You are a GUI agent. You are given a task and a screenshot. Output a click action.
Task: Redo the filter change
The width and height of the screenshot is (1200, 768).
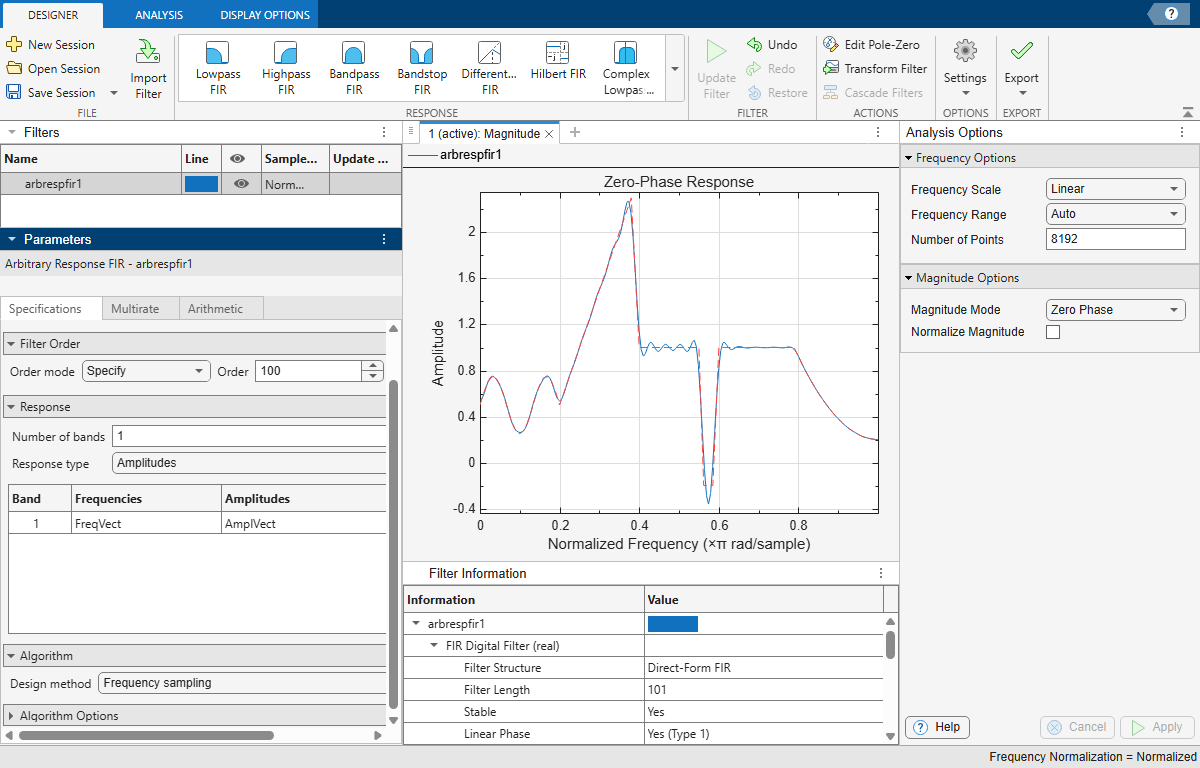click(x=771, y=69)
